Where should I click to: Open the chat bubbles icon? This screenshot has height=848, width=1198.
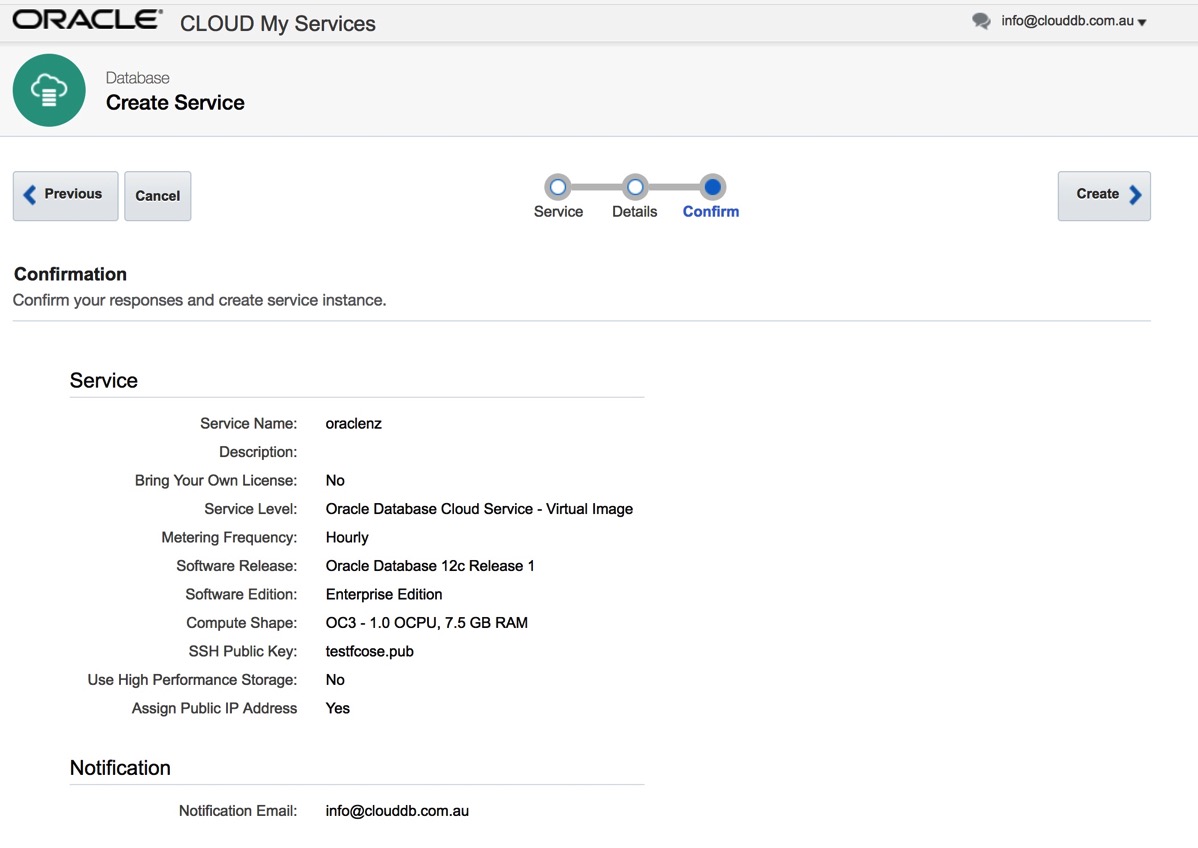click(x=981, y=21)
